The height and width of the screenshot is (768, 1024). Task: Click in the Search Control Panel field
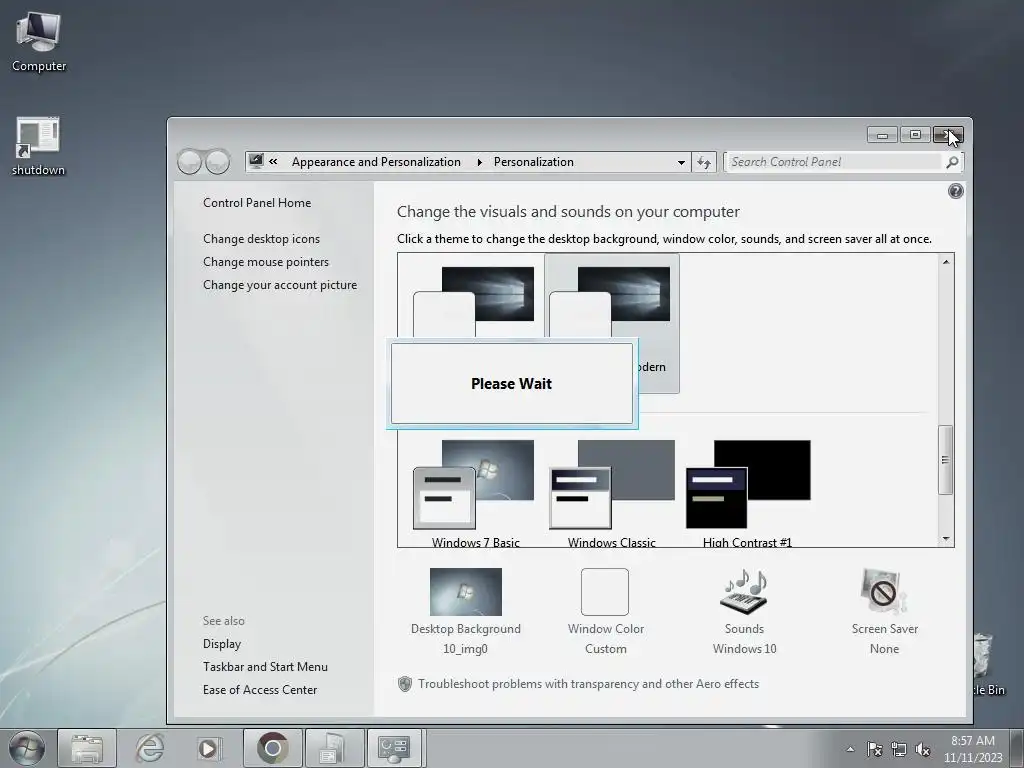pyautogui.click(x=836, y=162)
